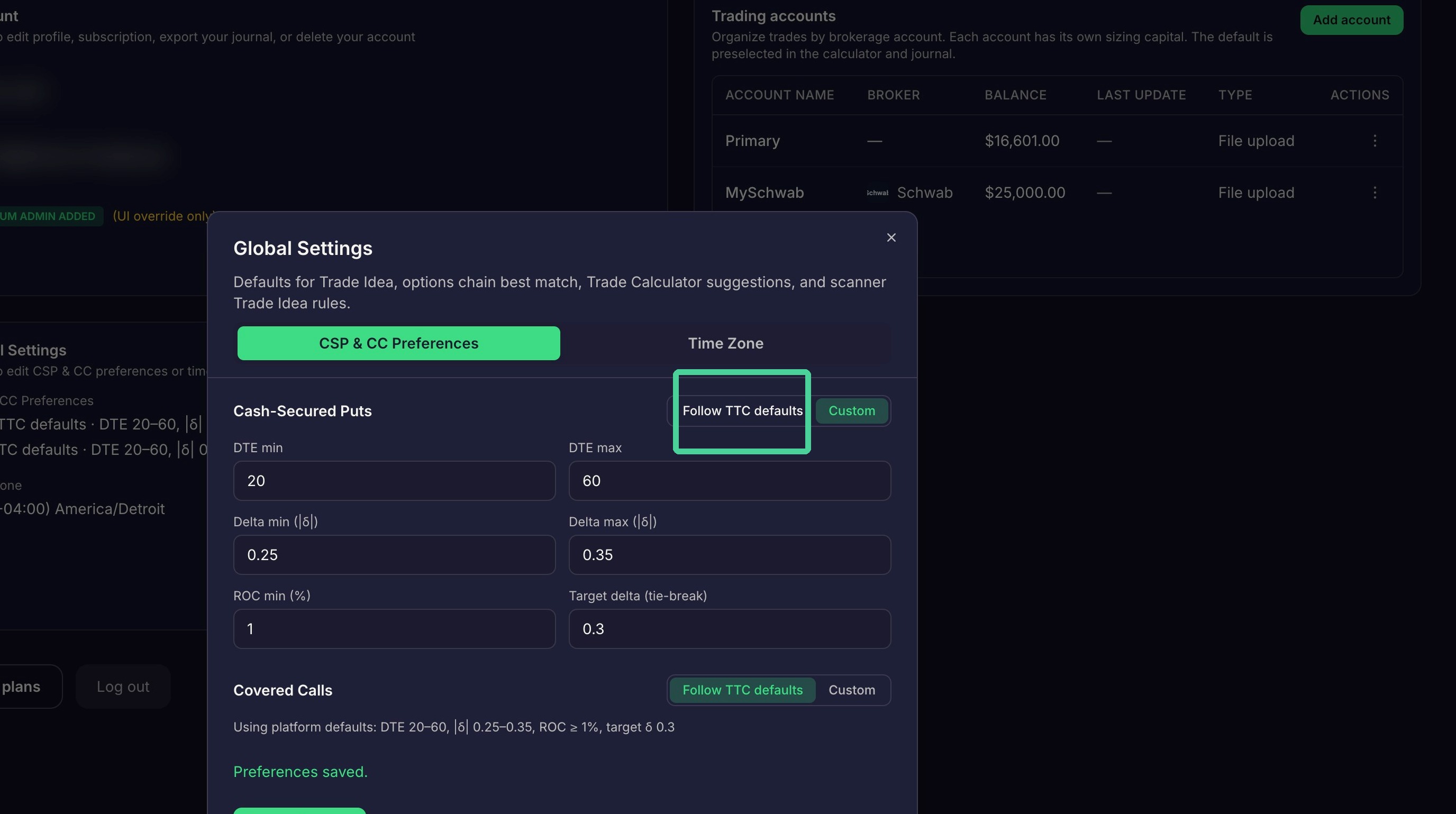Open actions menu for MySchwab account
The height and width of the screenshot is (814, 1456).
click(1375, 193)
